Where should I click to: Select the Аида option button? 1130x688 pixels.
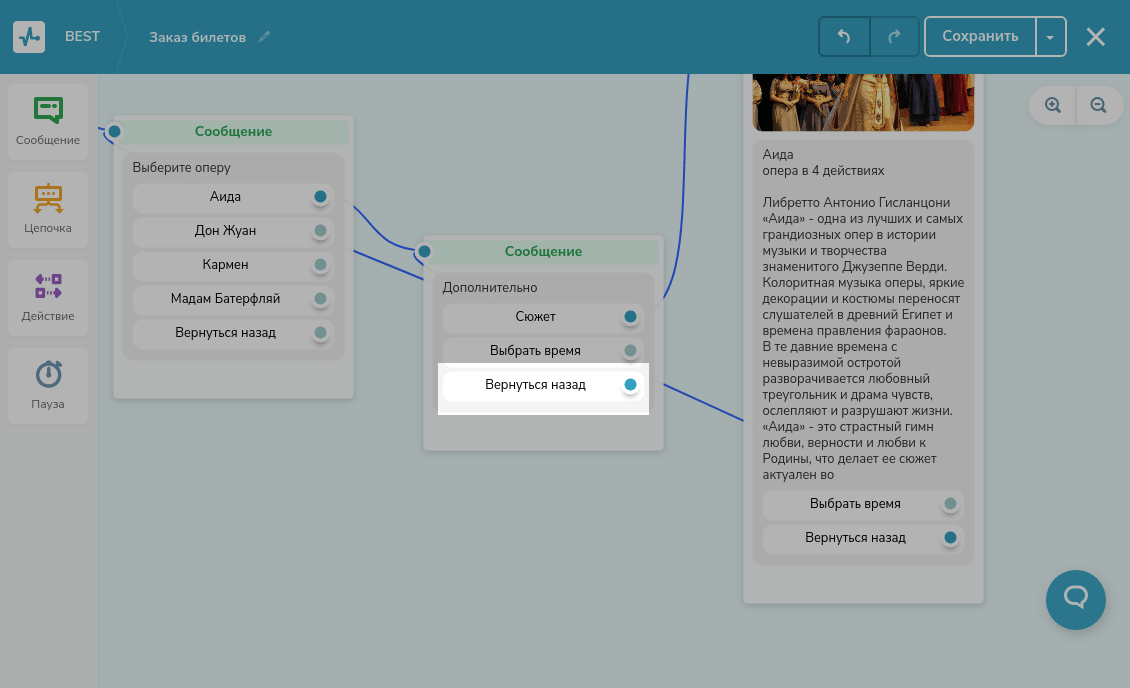point(225,197)
